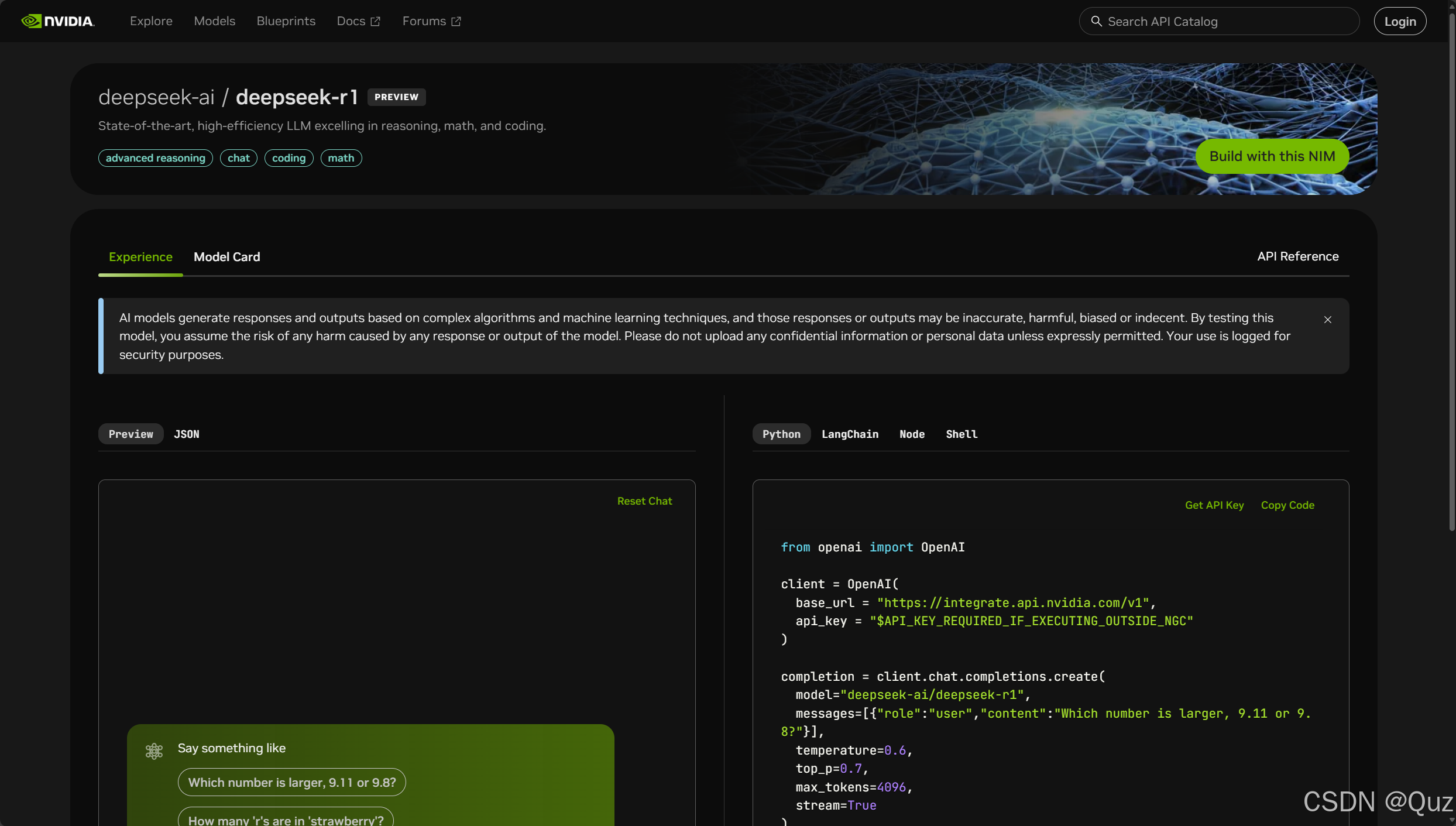Open the Docs link

tap(358, 21)
